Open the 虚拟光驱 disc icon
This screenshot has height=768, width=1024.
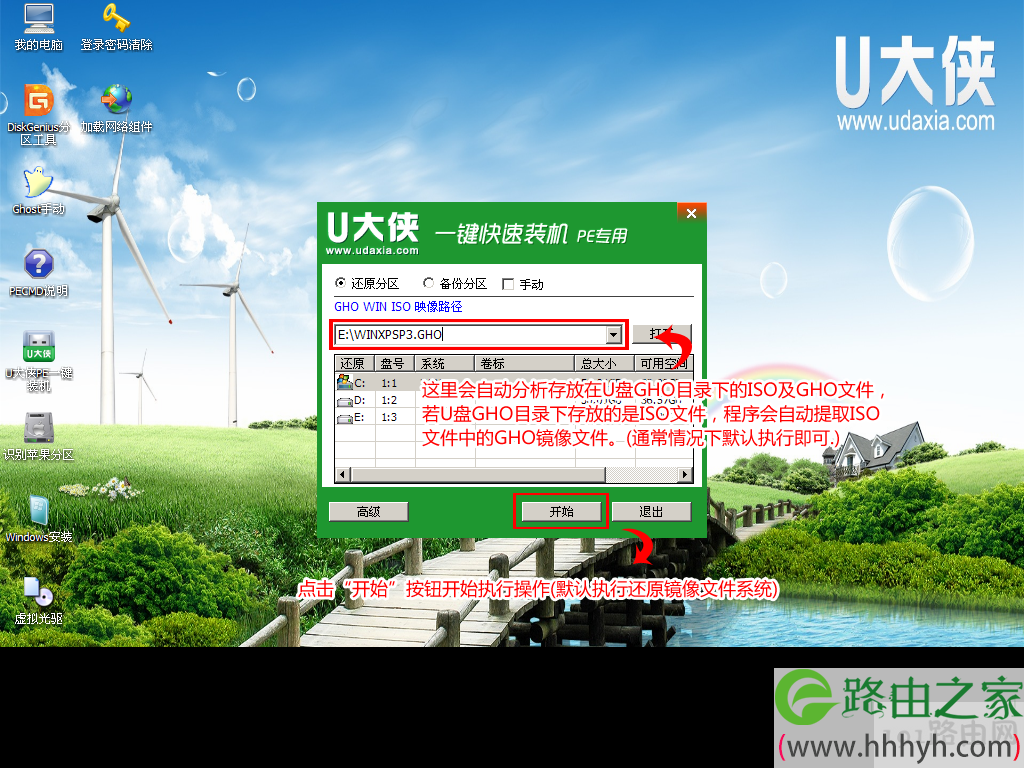[x=39, y=601]
